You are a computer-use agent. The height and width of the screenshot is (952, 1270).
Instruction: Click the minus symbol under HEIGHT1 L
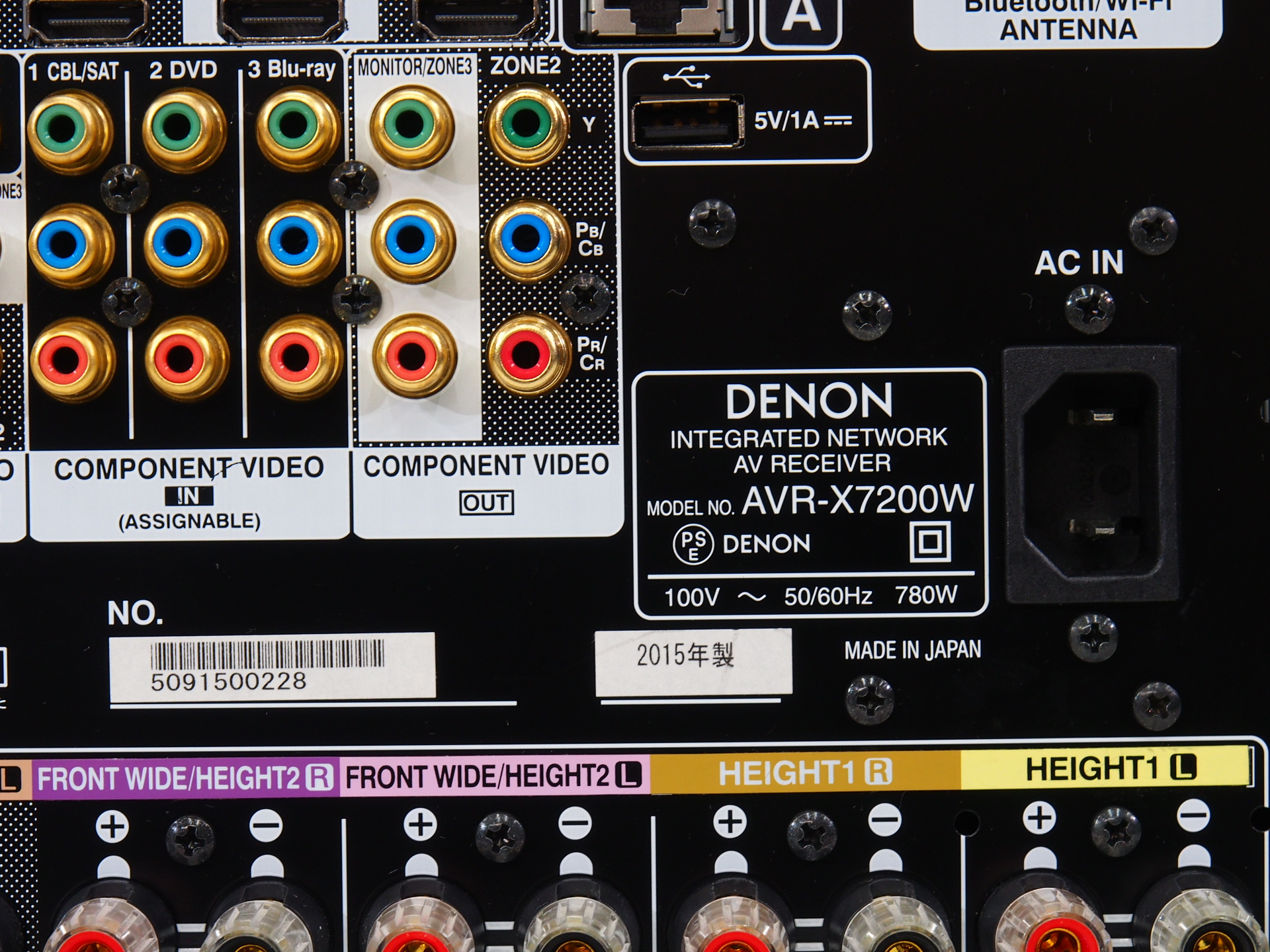[1194, 816]
